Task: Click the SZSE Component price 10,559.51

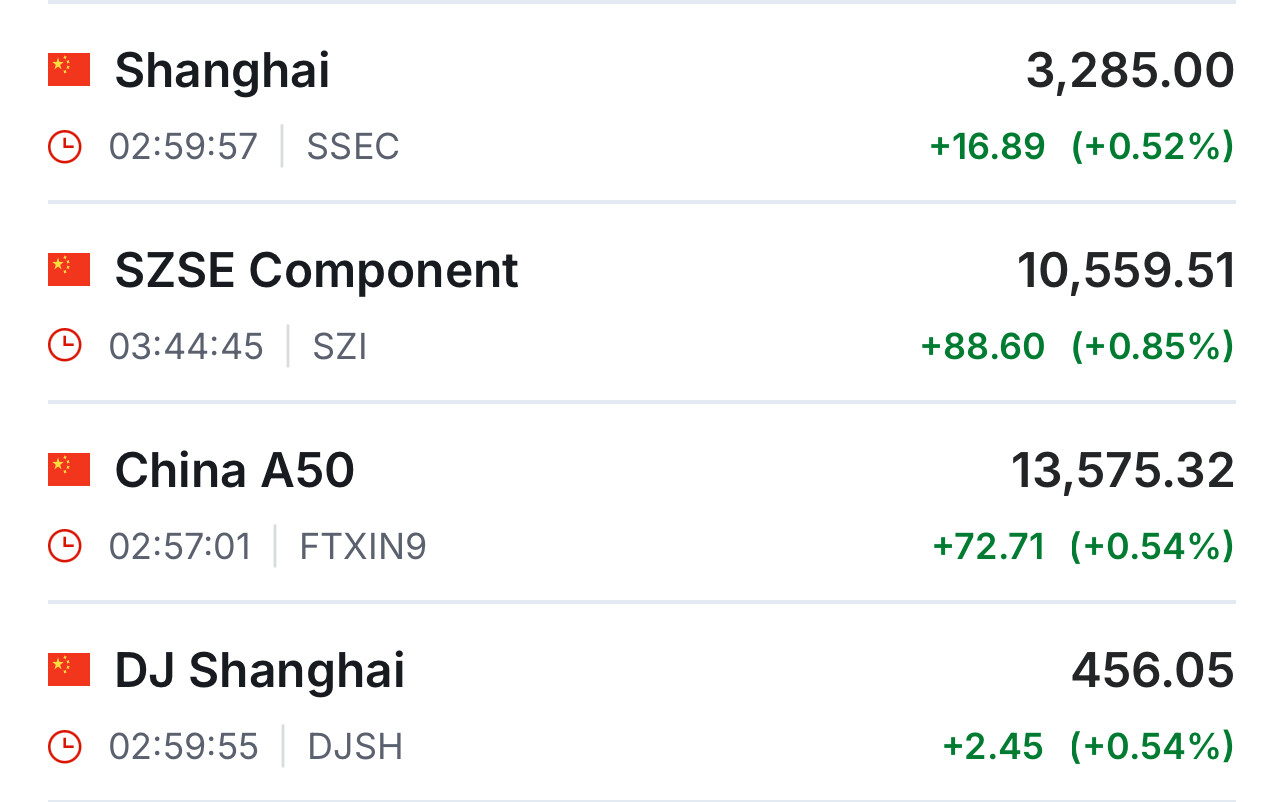Action: [x=1126, y=271]
